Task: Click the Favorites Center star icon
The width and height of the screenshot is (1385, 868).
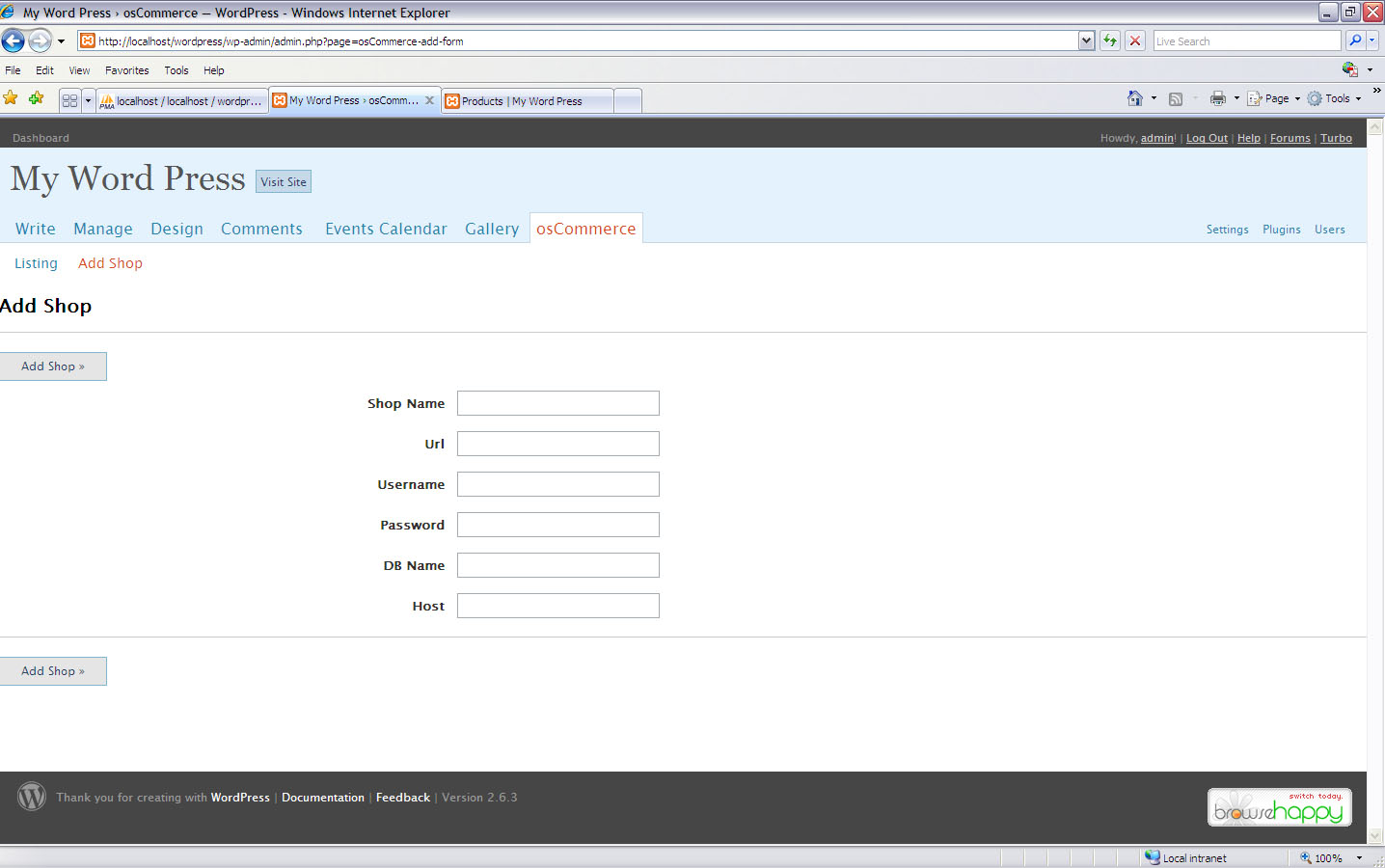Action: (11, 98)
